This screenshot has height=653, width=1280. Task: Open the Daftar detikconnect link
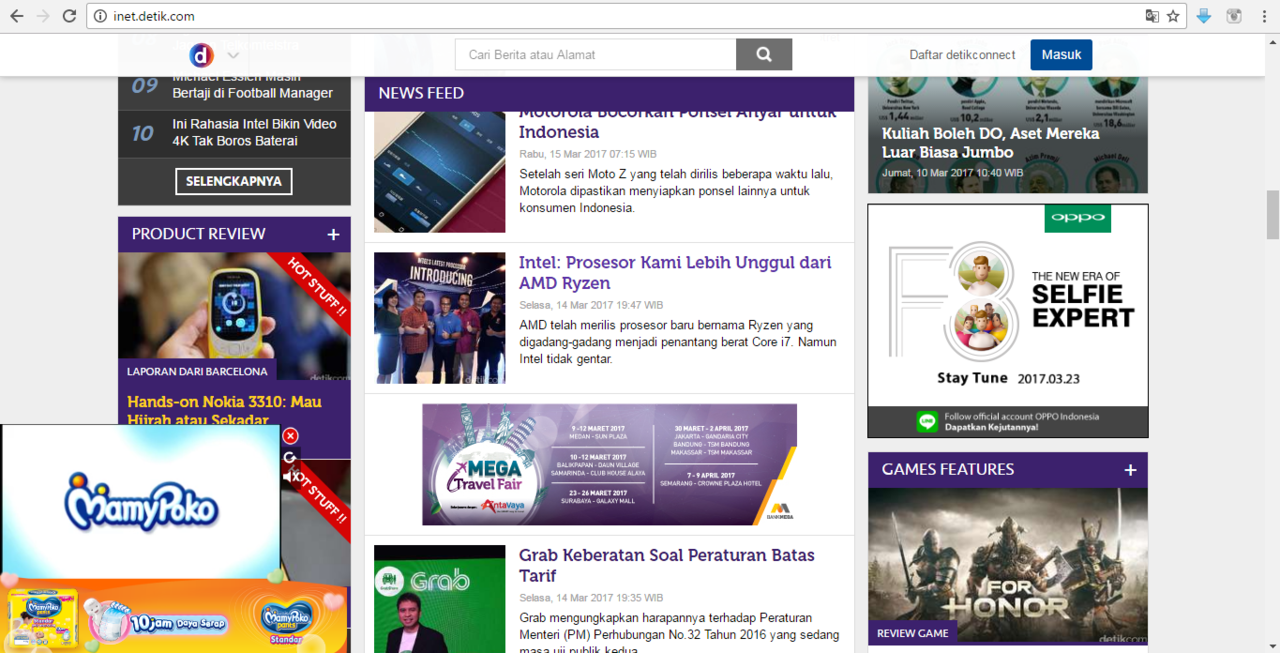(962, 55)
